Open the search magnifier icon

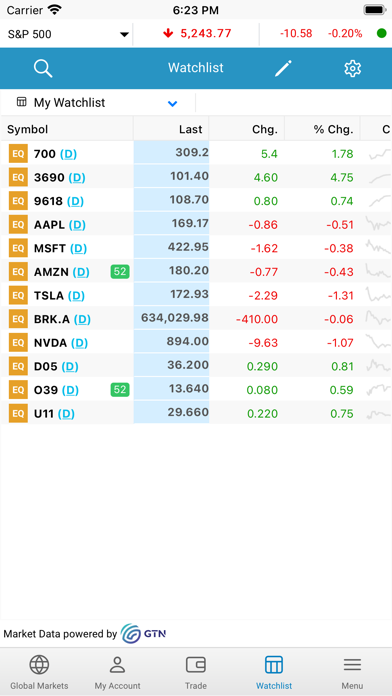click(43, 68)
